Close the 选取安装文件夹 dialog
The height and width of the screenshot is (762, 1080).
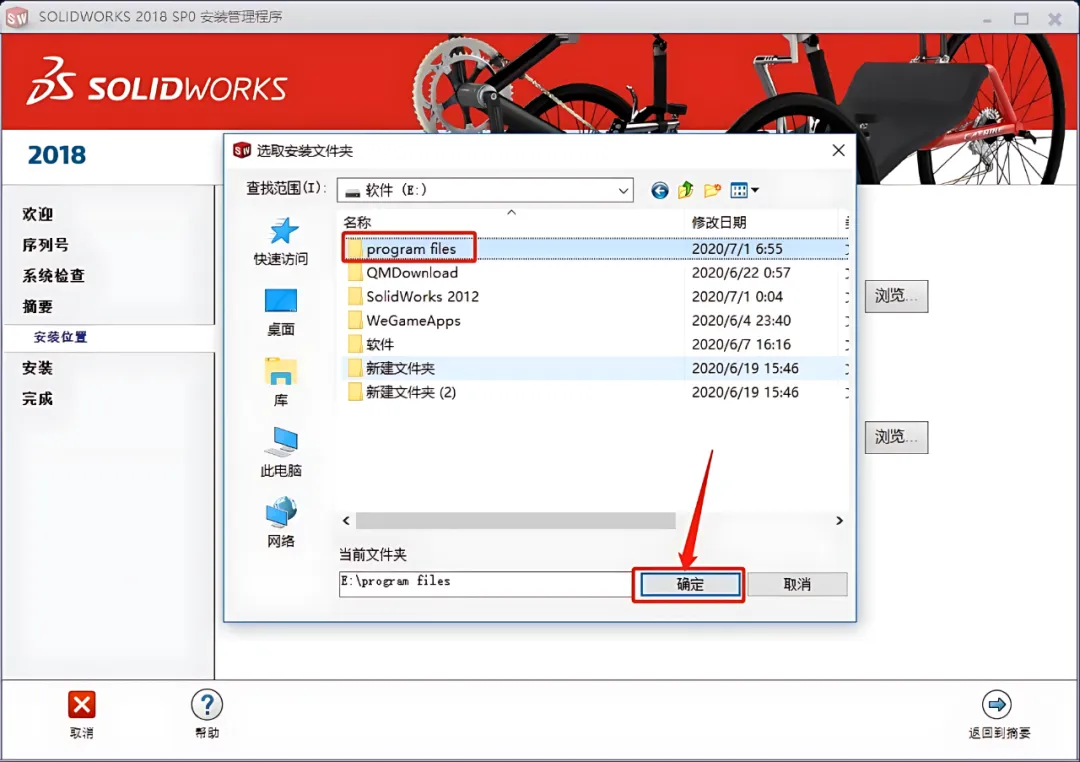(x=838, y=150)
